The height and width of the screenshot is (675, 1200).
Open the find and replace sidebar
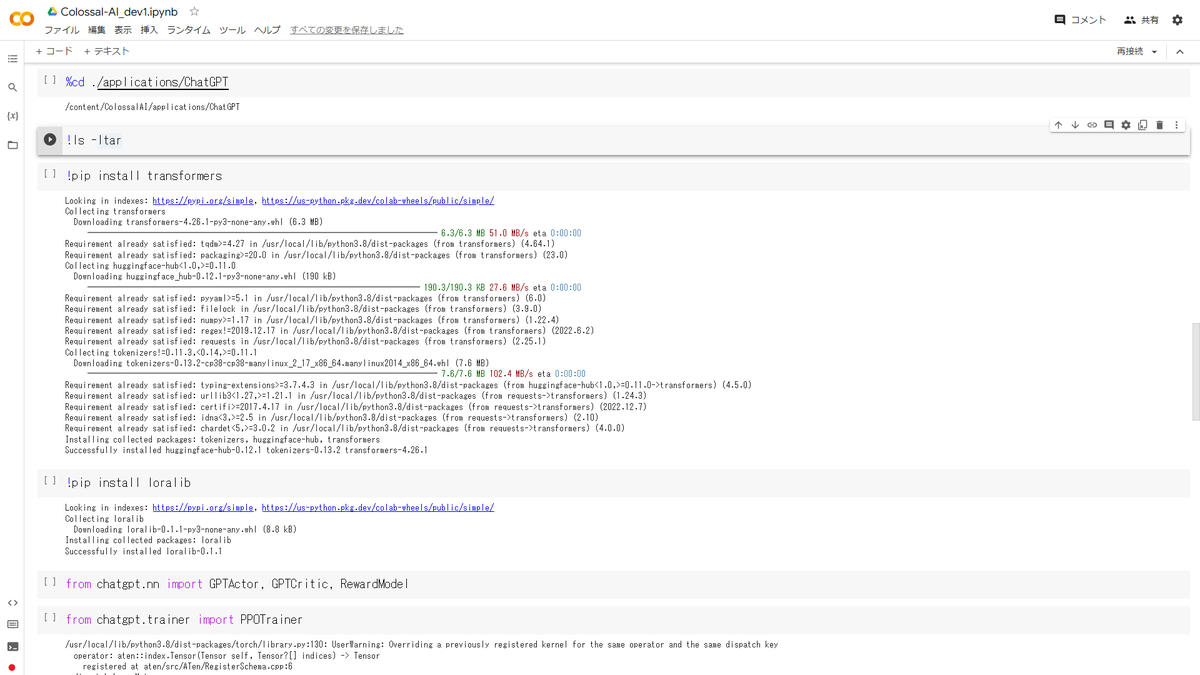pyautogui.click(x=12, y=88)
